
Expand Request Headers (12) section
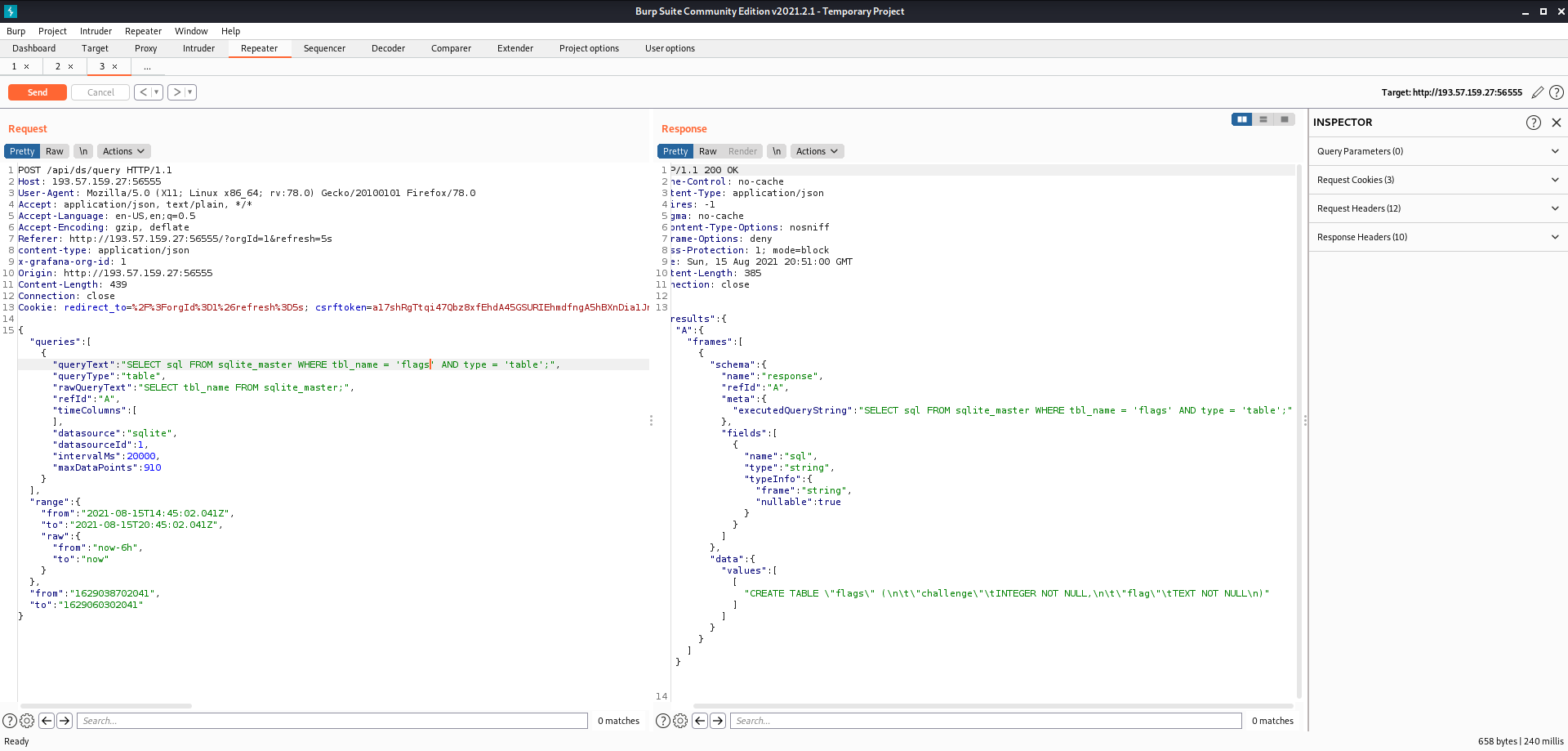coord(1438,208)
